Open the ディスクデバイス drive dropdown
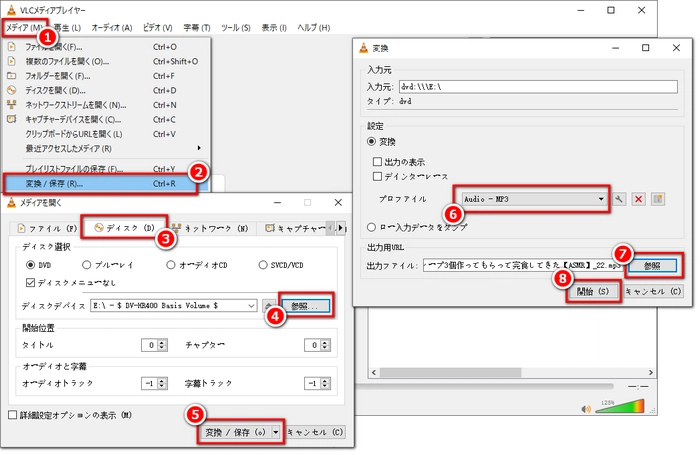 click(x=251, y=304)
